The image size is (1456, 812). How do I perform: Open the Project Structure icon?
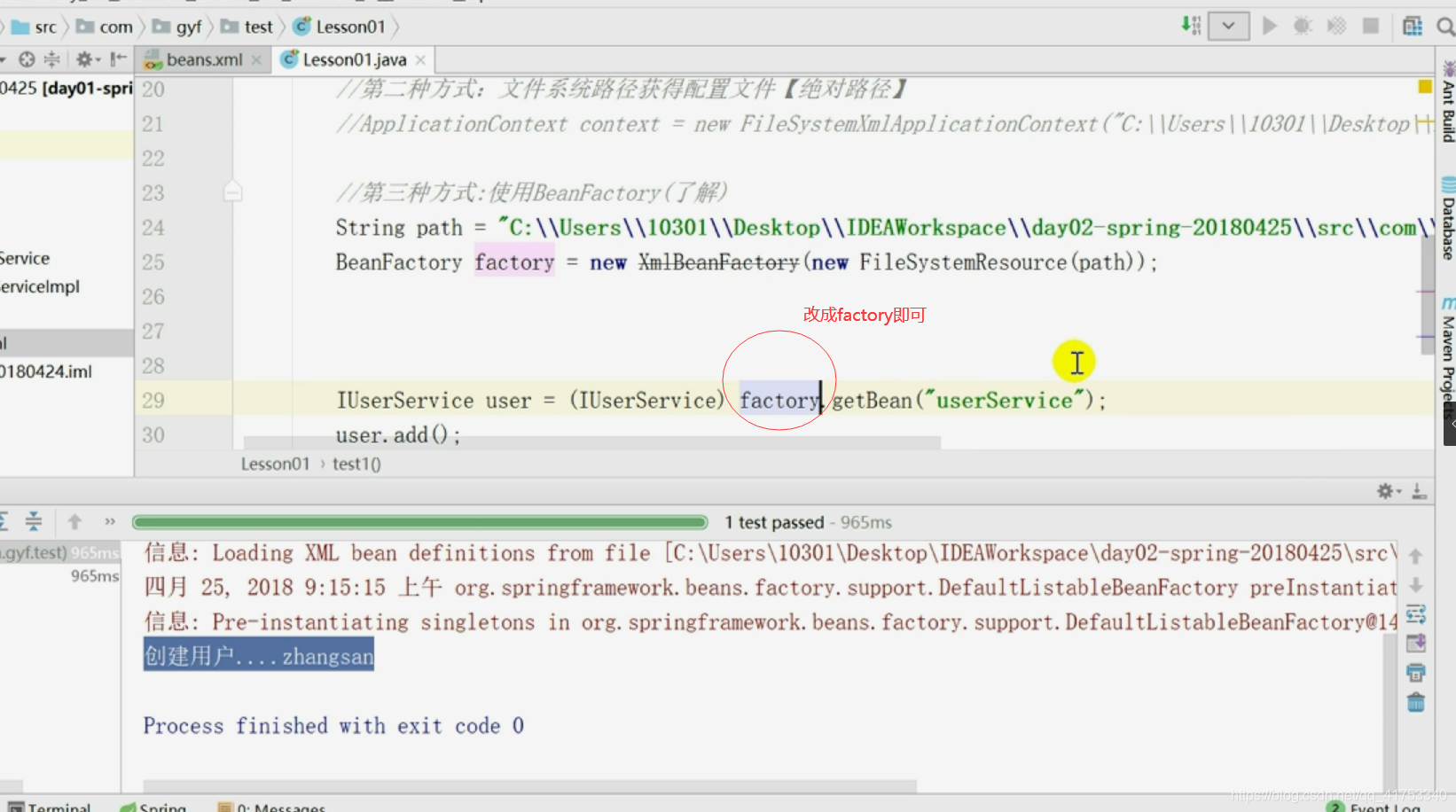(1413, 26)
